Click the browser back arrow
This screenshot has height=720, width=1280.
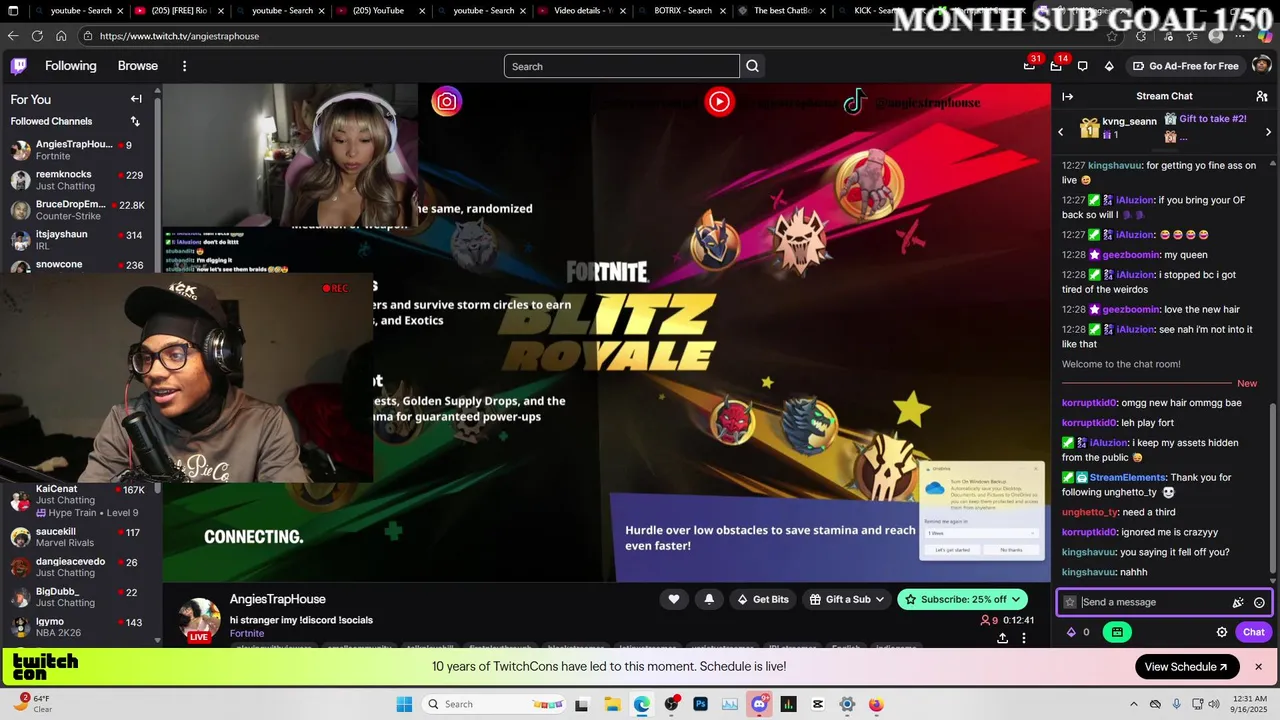[13, 36]
